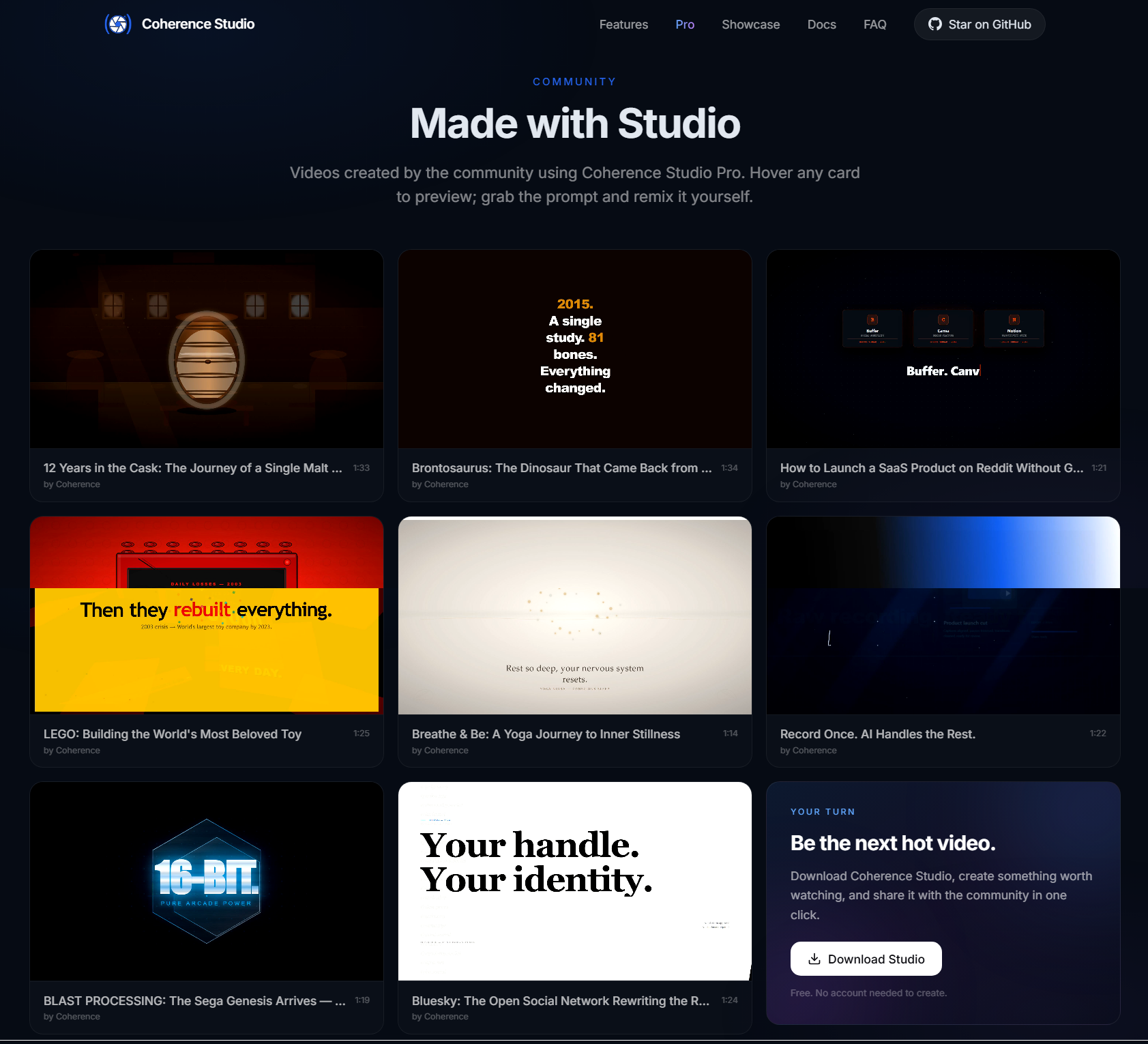Image resolution: width=1148 pixels, height=1044 pixels.
Task: Click the 1:21 duration on the SaaS card
Action: pyautogui.click(x=1099, y=468)
